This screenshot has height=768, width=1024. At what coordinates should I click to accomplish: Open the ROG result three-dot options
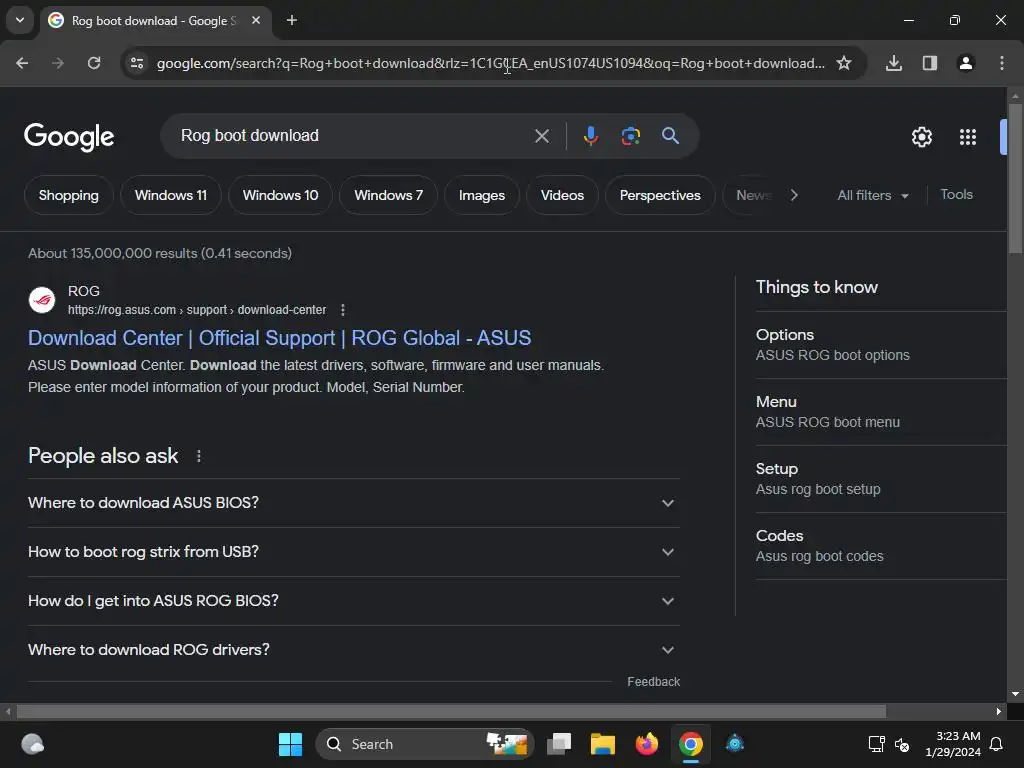pos(343,310)
